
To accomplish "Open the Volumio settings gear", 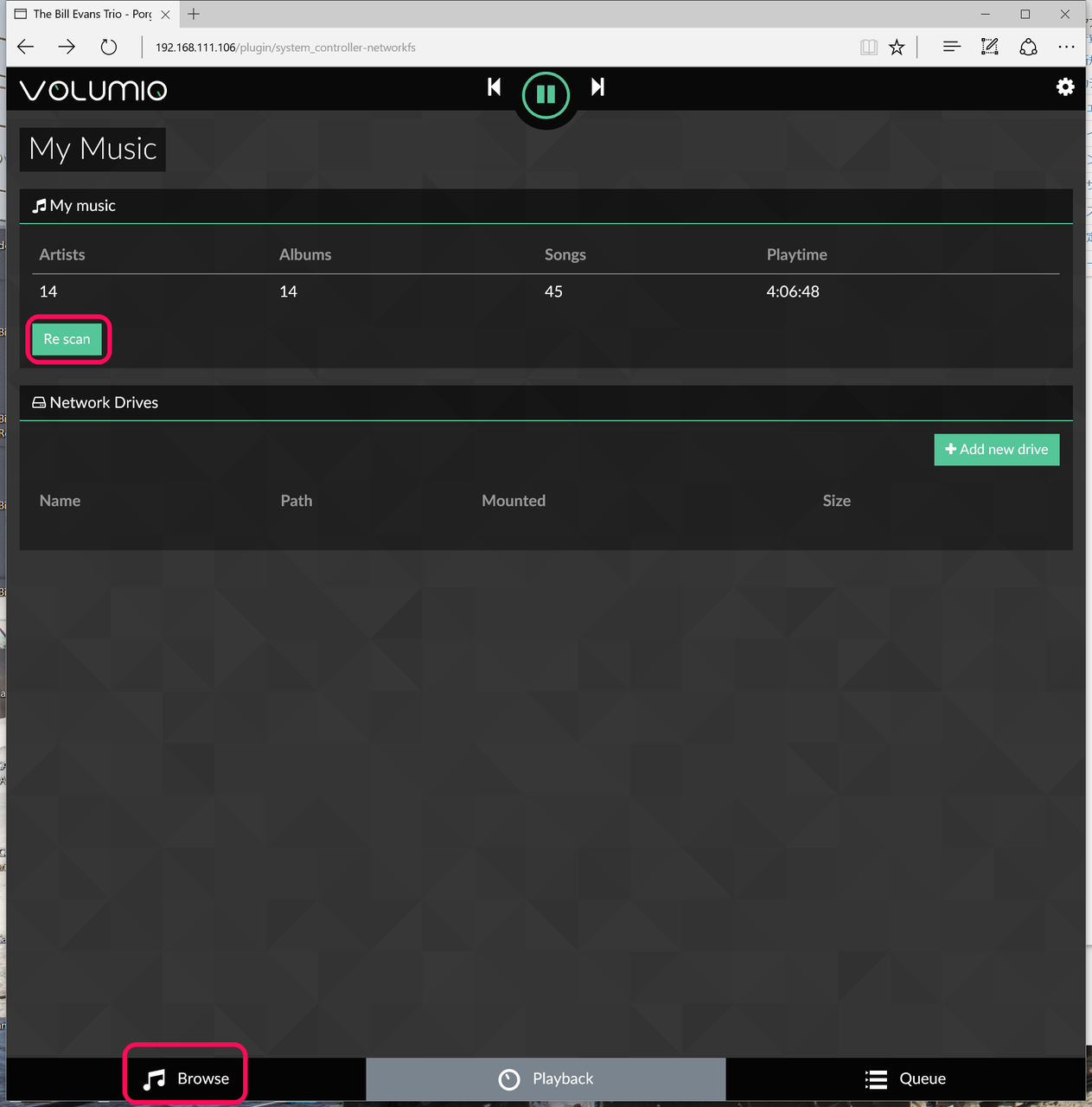I will pyautogui.click(x=1065, y=86).
